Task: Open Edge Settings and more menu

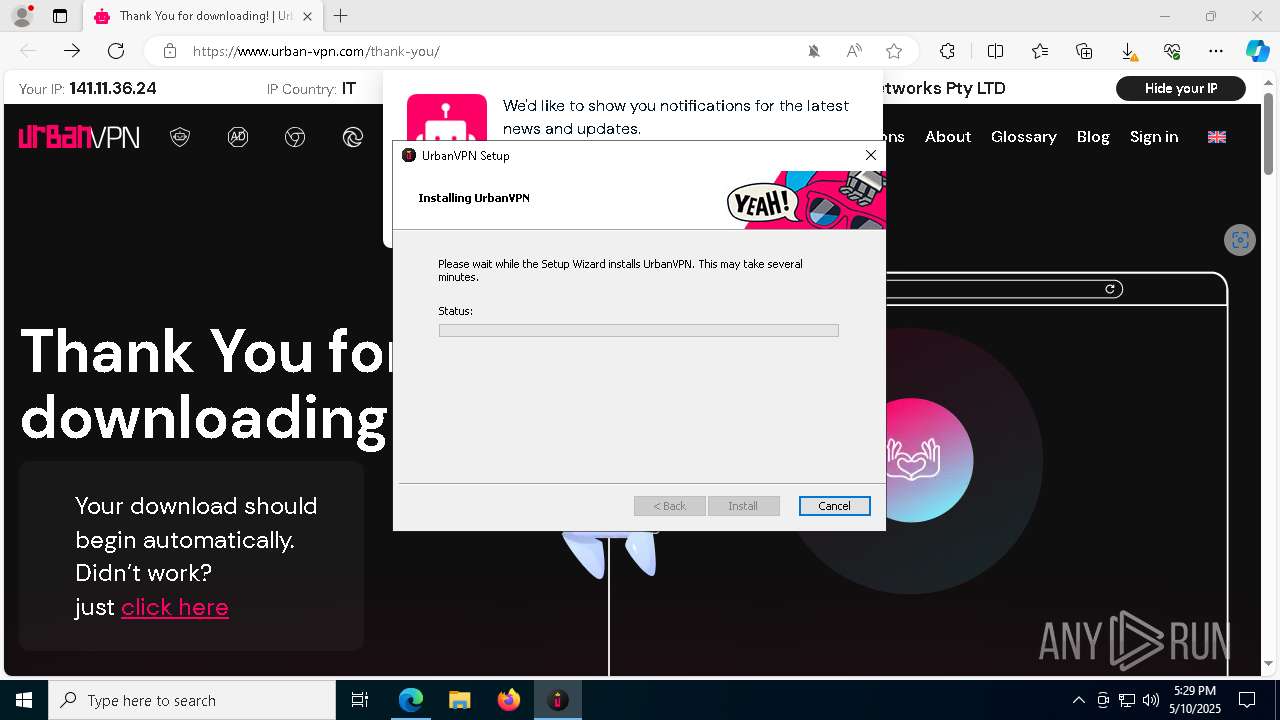Action: coord(1216,51)
